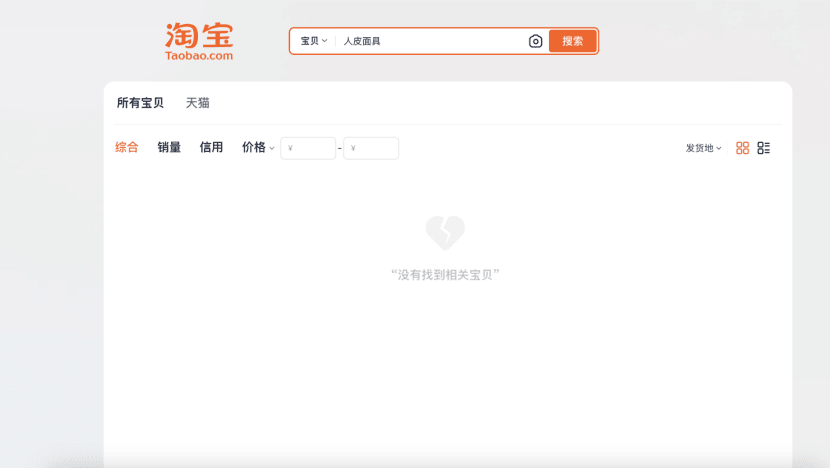Expand the 宝贝 search type dropdown
Image resolution: width=830 pixels, height=468 pixels.
coord(314,41)
